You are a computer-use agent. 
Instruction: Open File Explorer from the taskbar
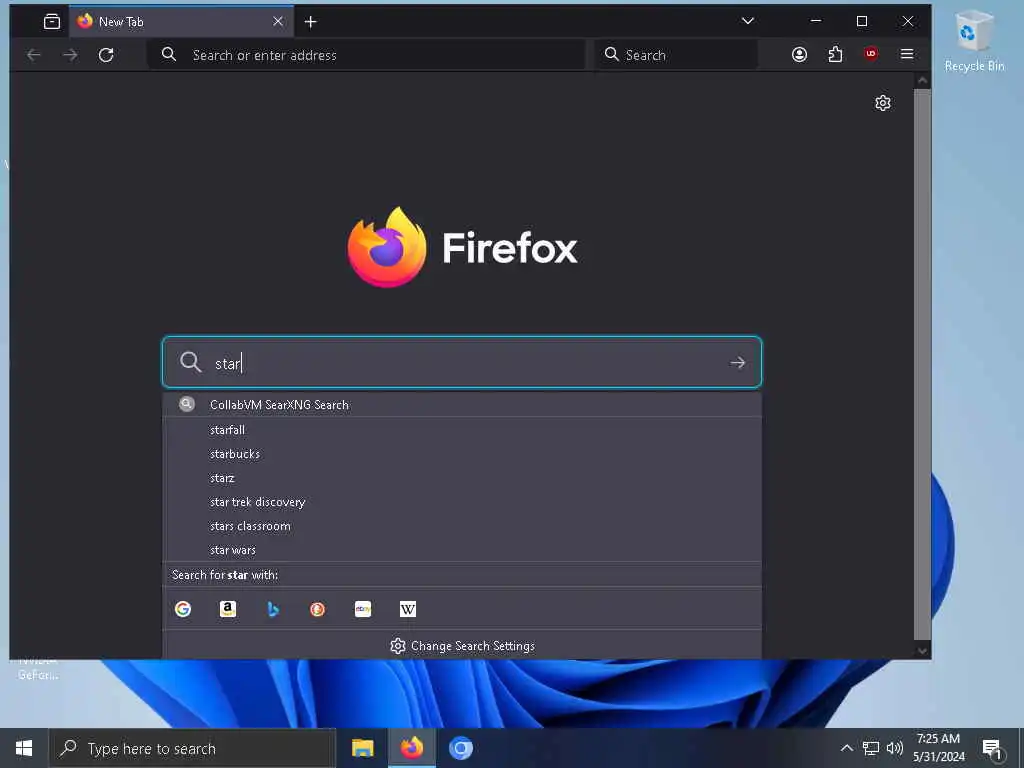click(362, 748)
